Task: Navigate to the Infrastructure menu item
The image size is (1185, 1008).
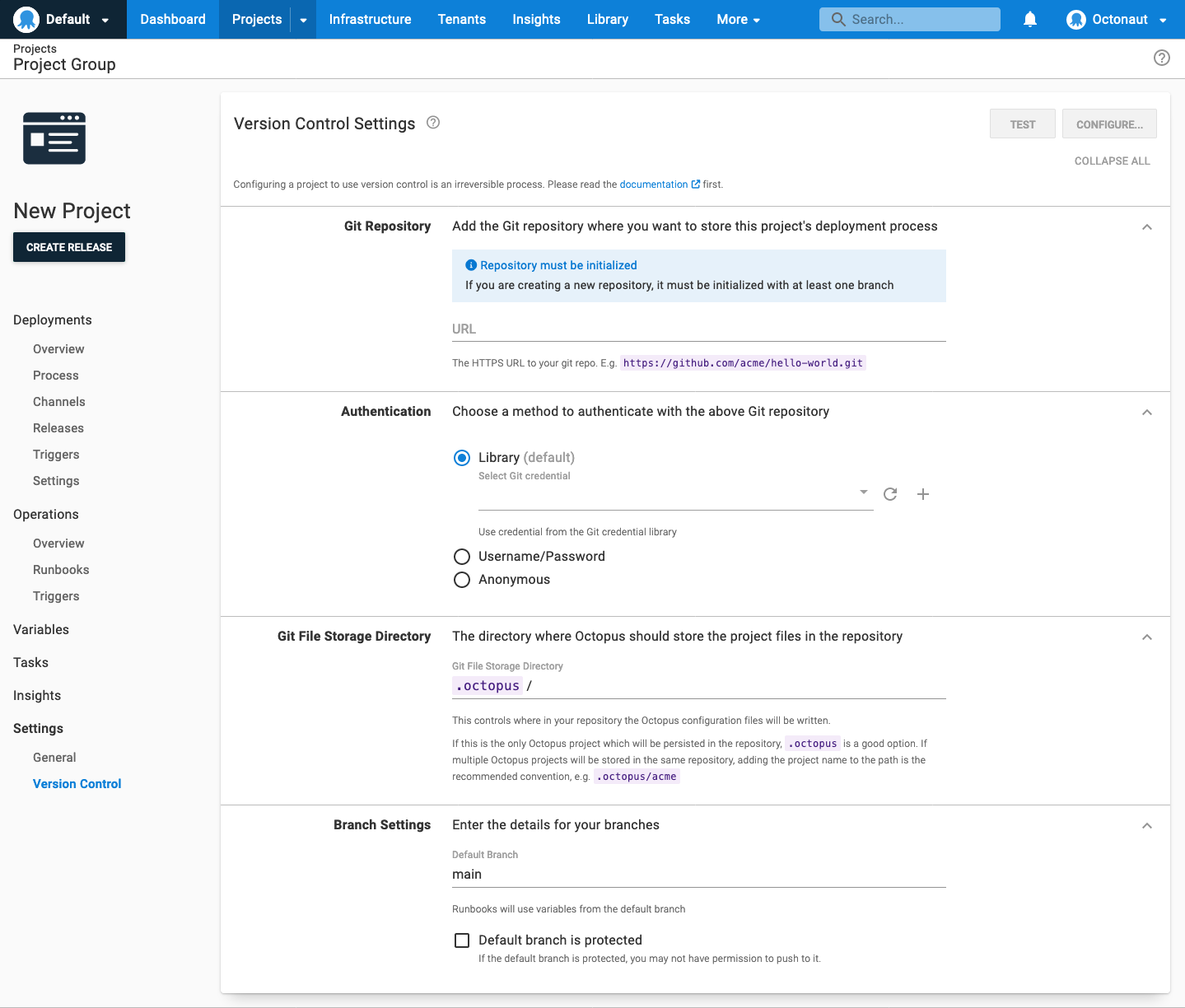Action: click(x=370, y=19)
